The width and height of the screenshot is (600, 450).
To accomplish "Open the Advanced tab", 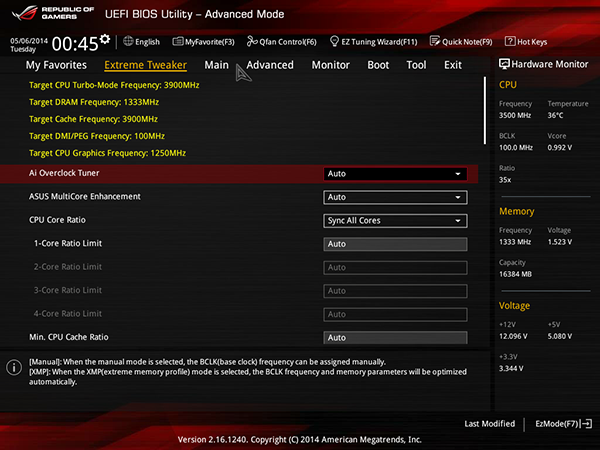I will coord(270,65).
